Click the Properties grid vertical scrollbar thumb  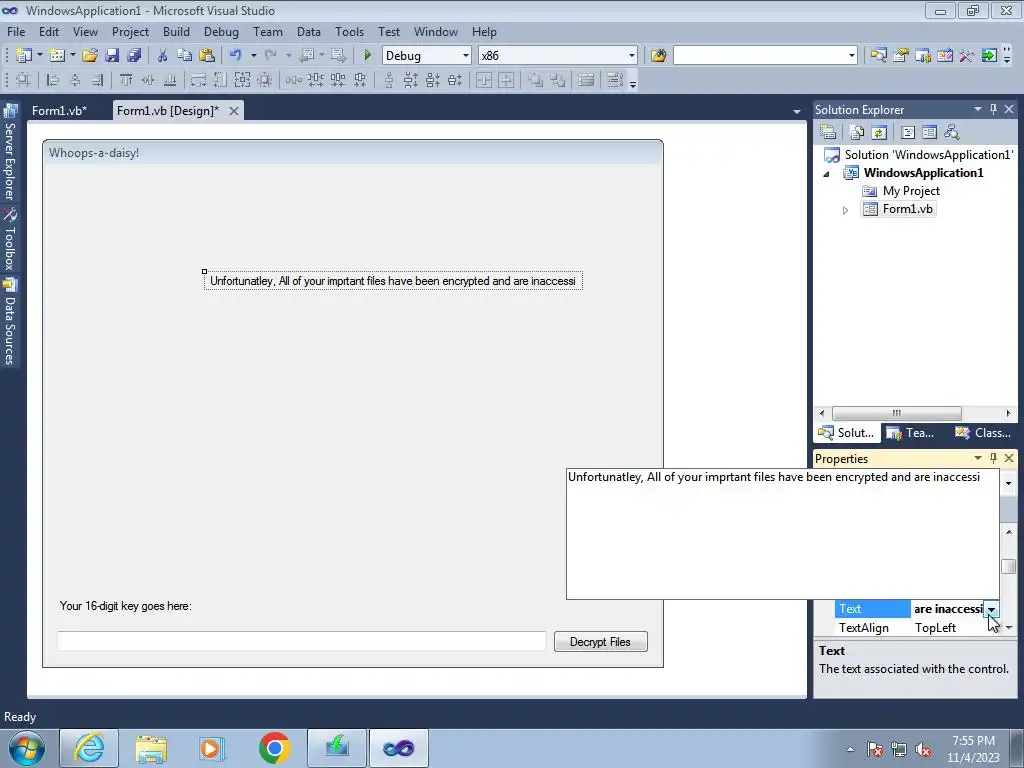[1009, 566]
